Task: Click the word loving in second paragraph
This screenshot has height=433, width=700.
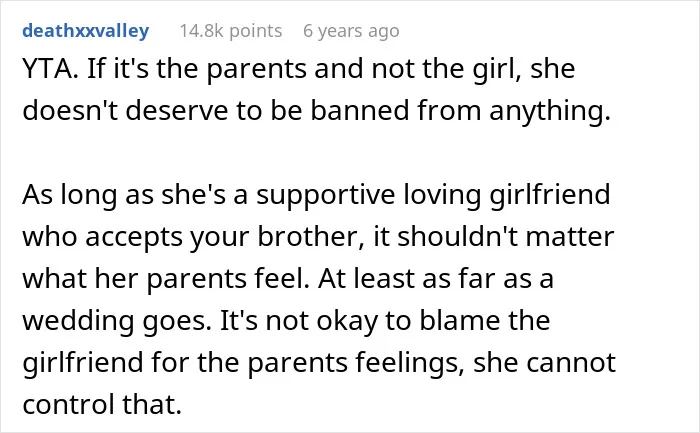Action: 442,196
